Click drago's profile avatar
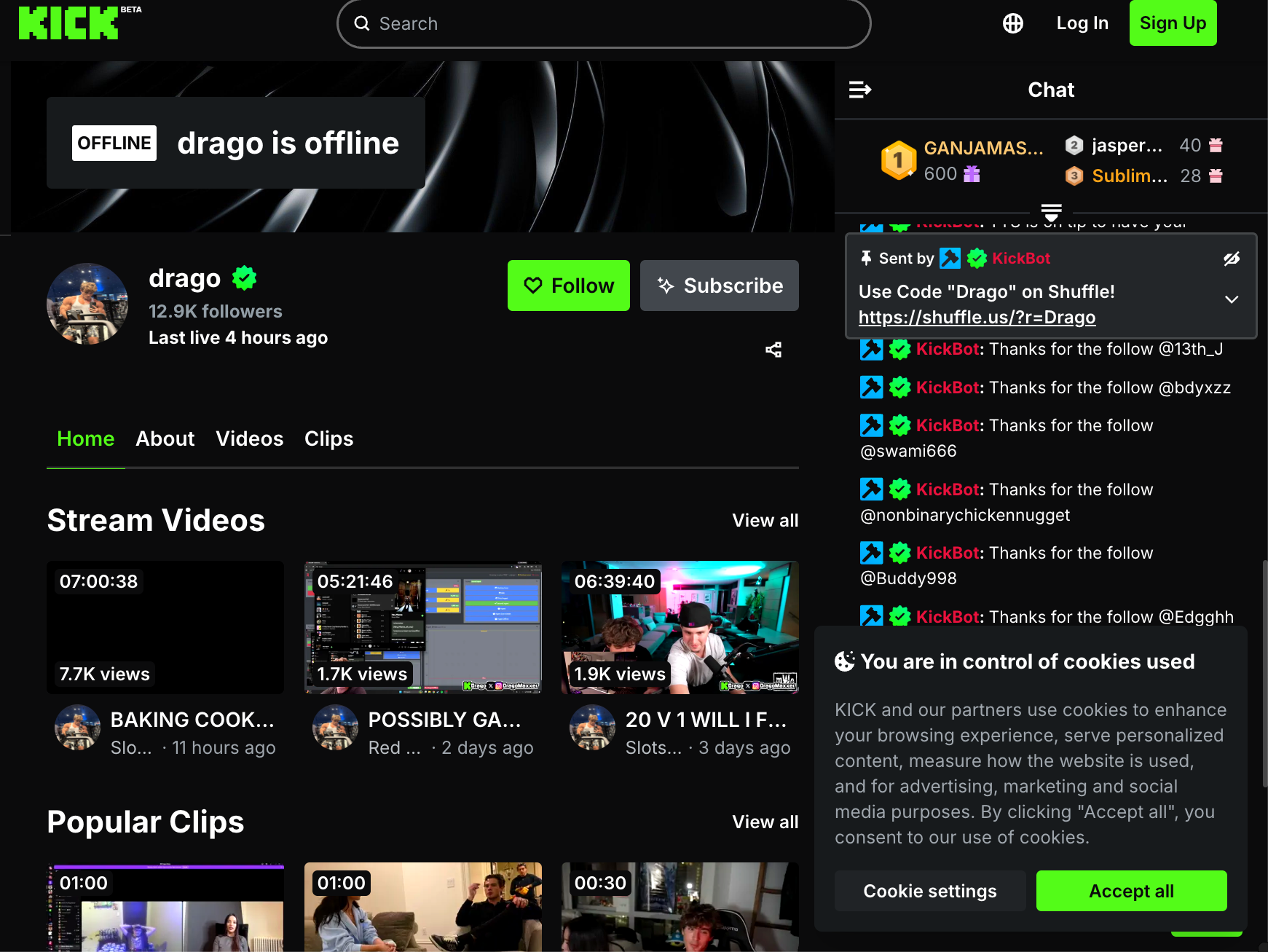Screen dimensions: 1268x952 (x=87, y=304)
